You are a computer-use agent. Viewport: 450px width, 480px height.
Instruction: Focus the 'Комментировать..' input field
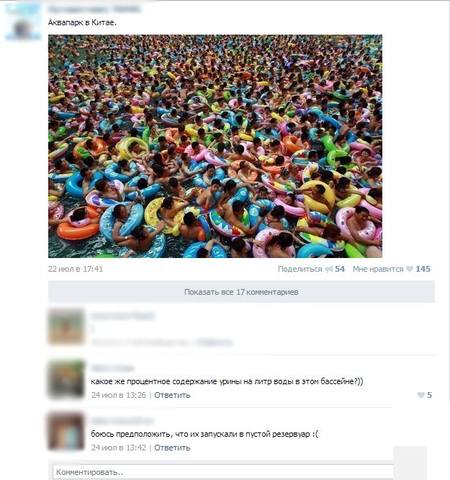click(x=223, y=472)
